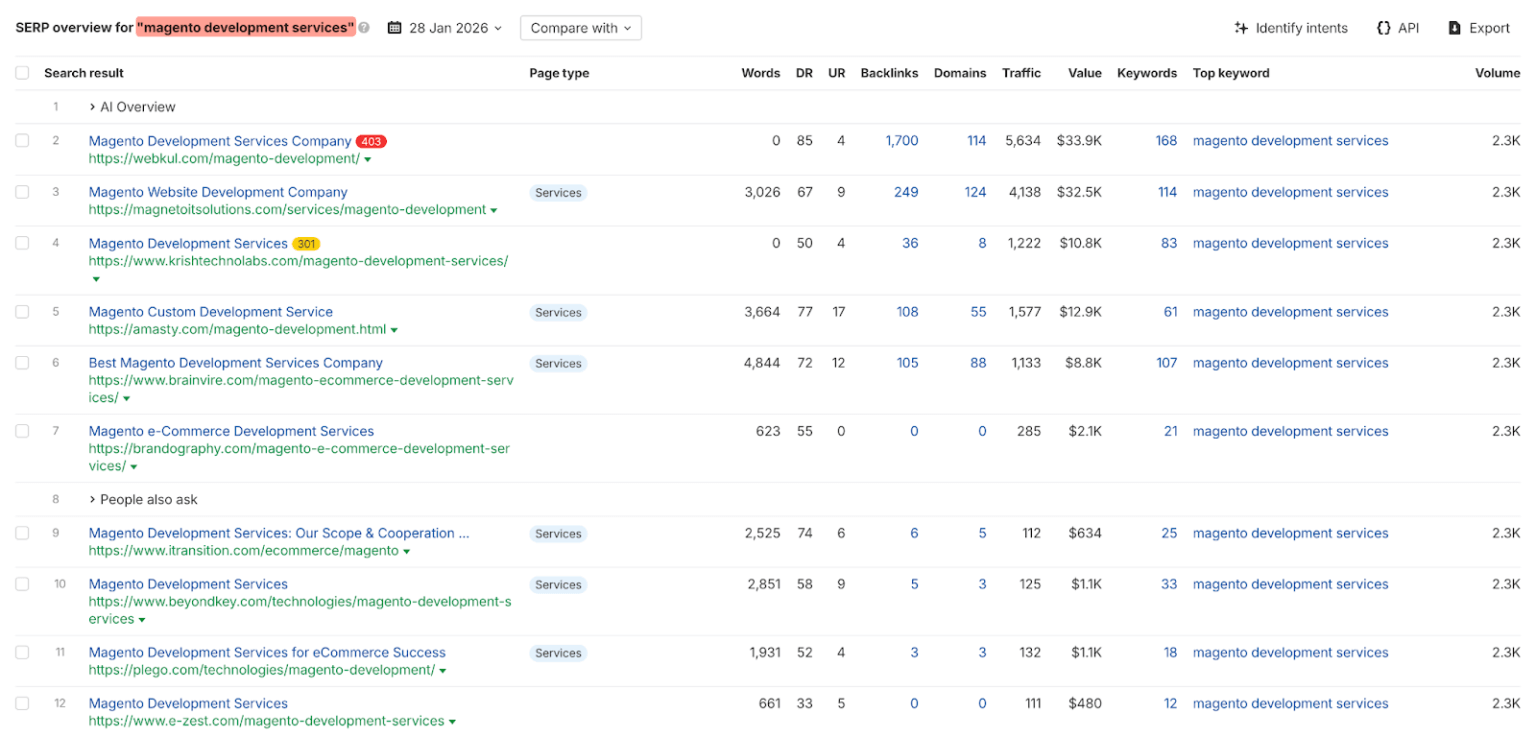Check the box for the webkul.com result
This screenshot has height=737, width=1536.
click(x=22, y=141)
